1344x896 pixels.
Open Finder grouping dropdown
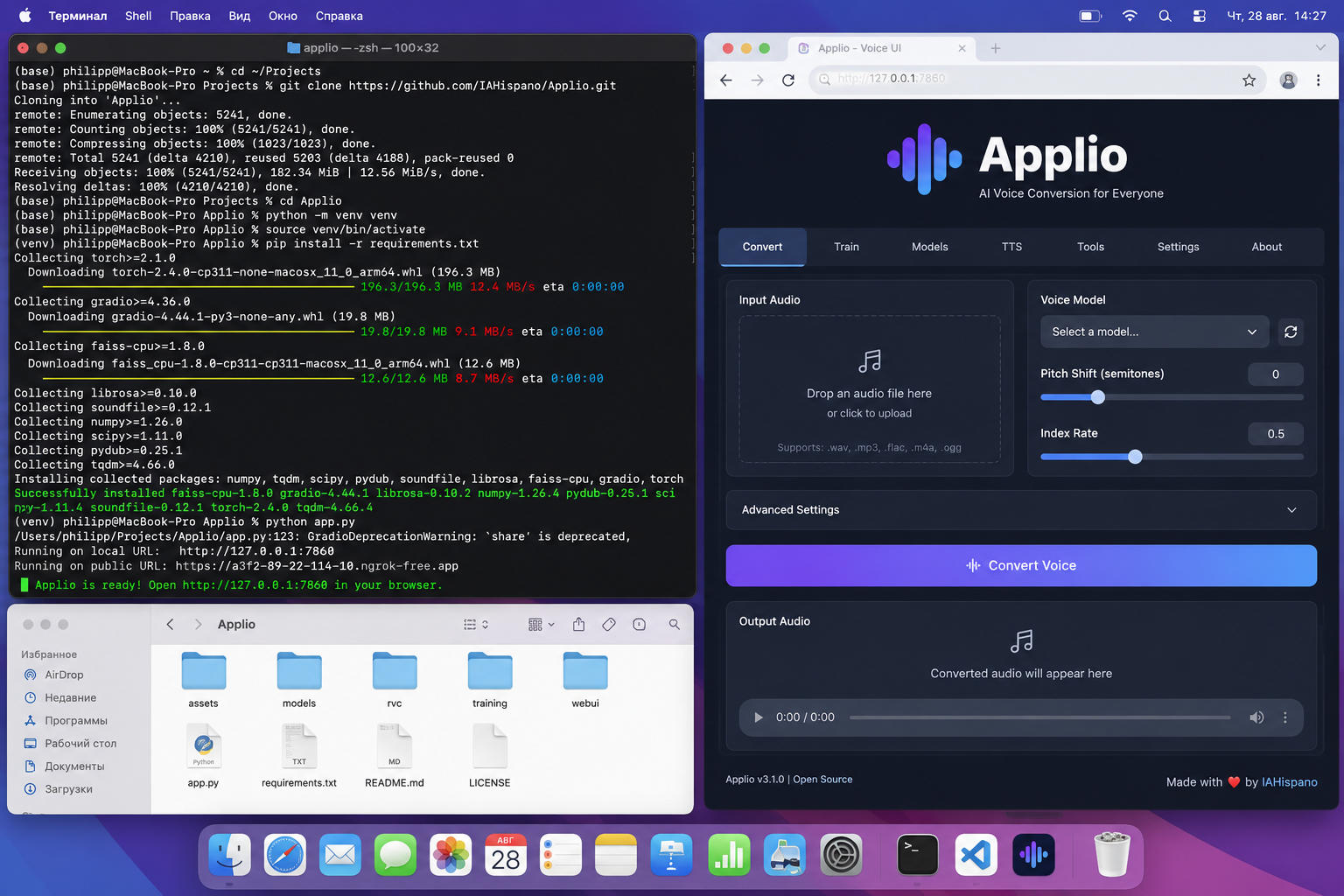click(x=542, y=624)
